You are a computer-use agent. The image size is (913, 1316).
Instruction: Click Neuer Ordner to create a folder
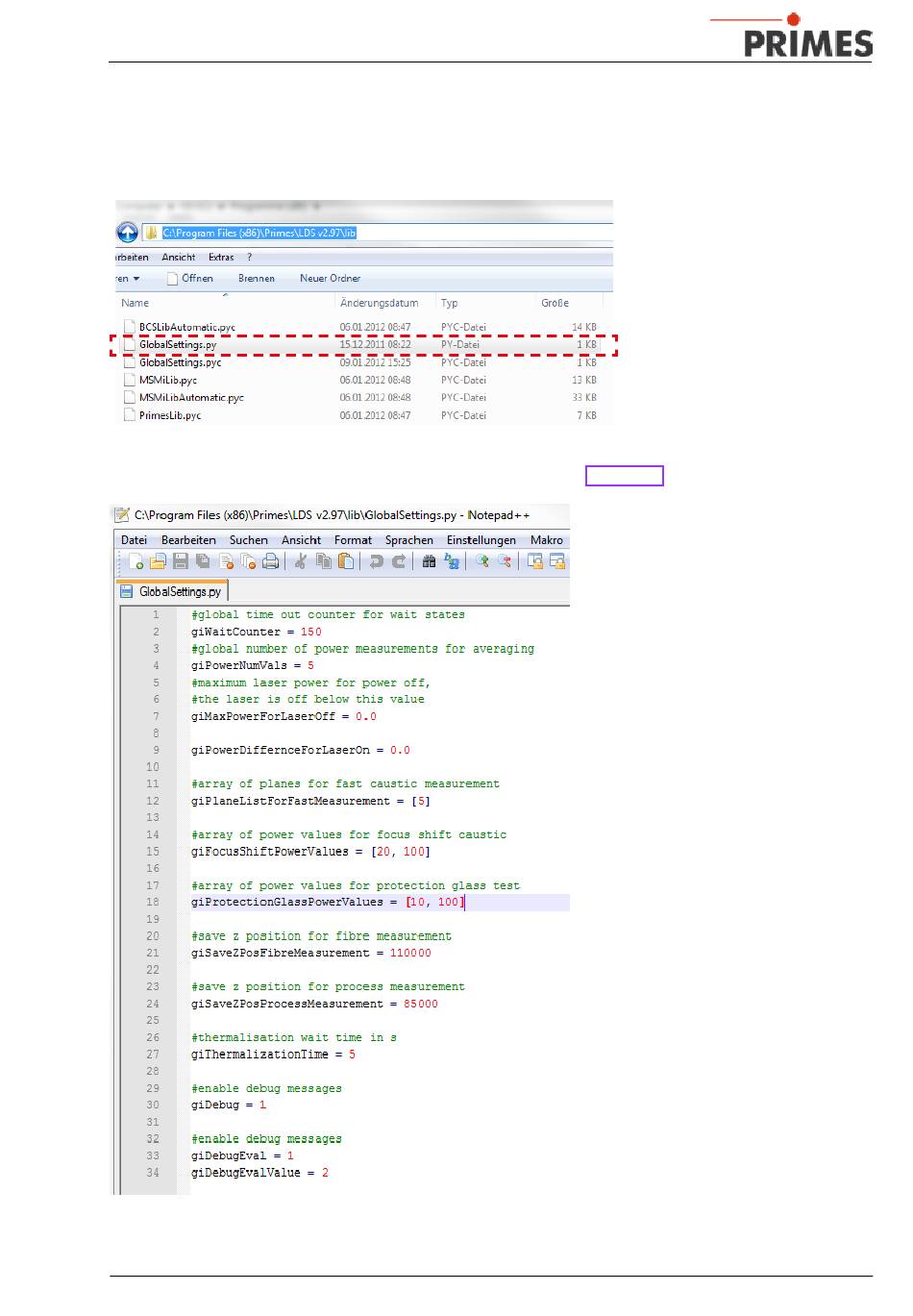pyautogui.click(x=331, y=279)
